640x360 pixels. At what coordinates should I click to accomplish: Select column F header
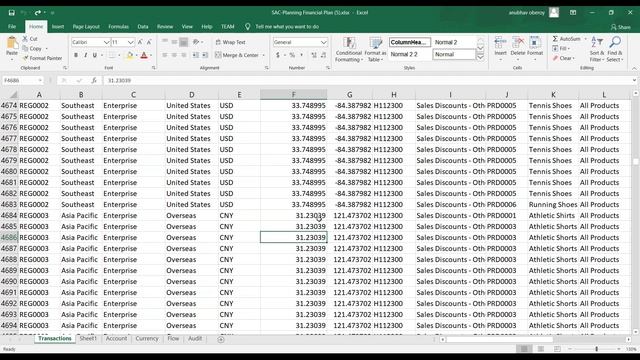[293, 95]
